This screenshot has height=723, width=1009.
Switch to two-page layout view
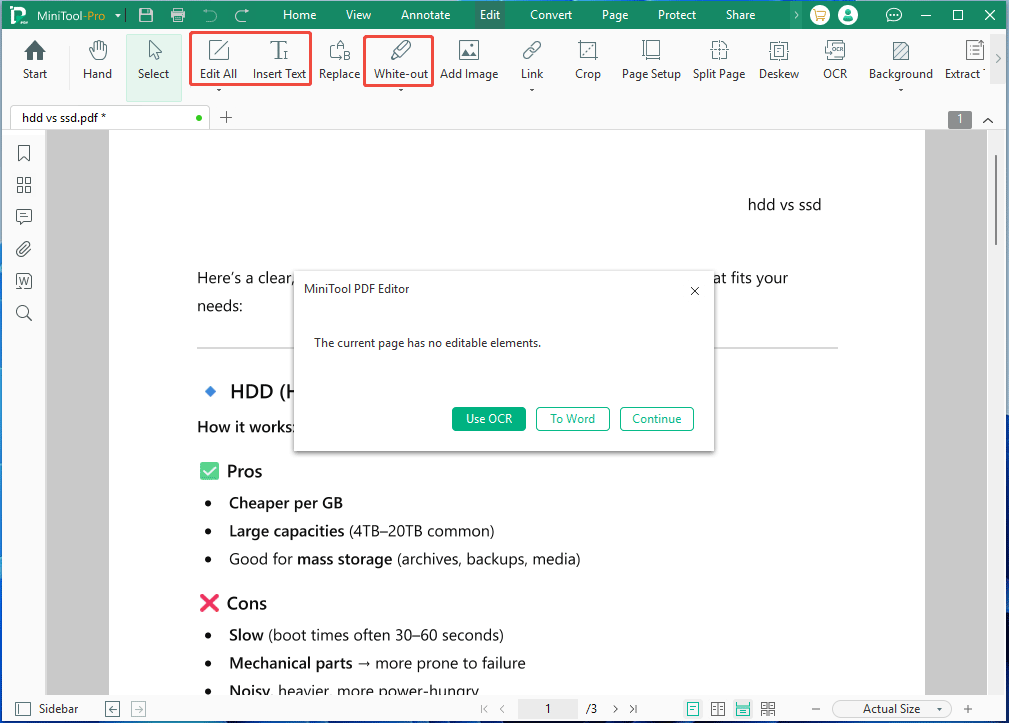click(x=718, y=708)
